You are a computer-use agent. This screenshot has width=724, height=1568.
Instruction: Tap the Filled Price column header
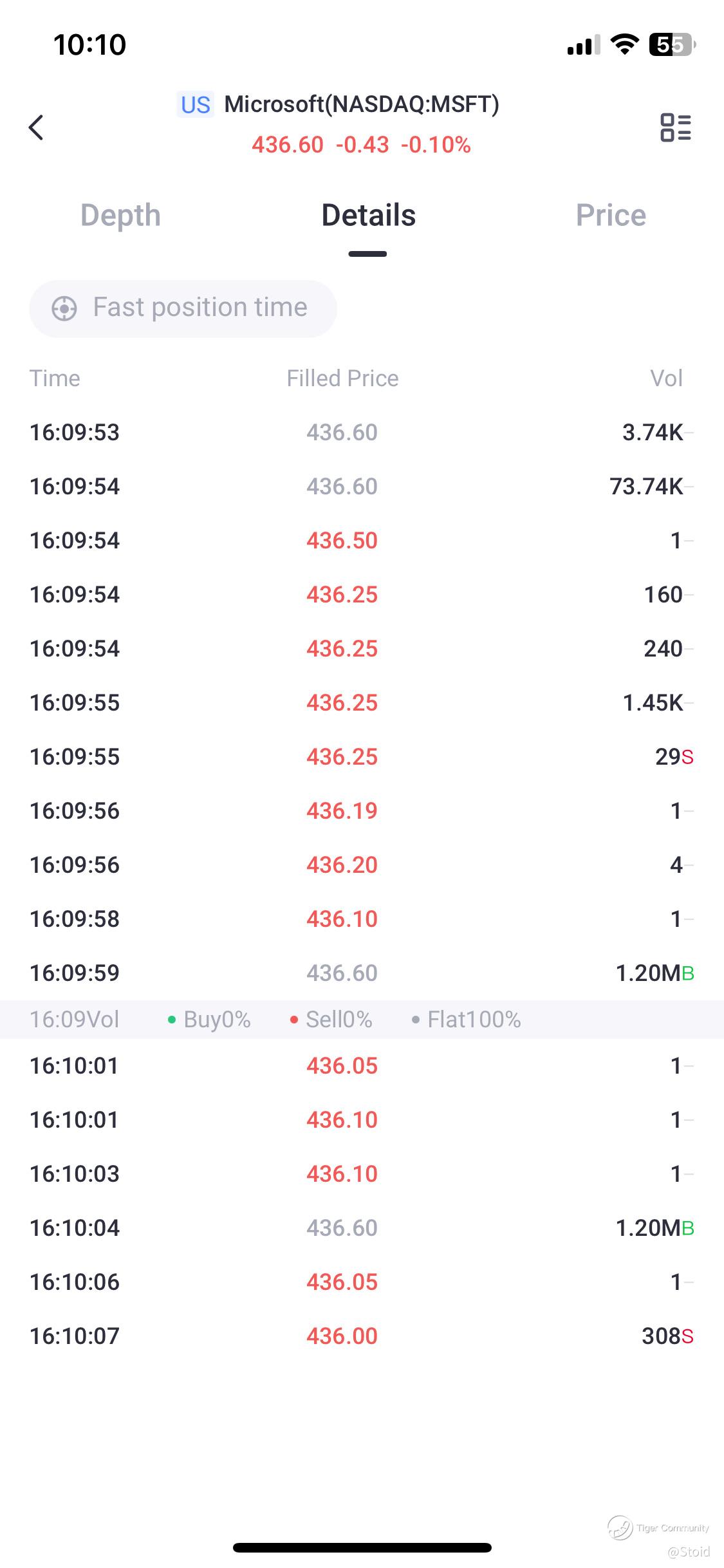tap(342, 378)
